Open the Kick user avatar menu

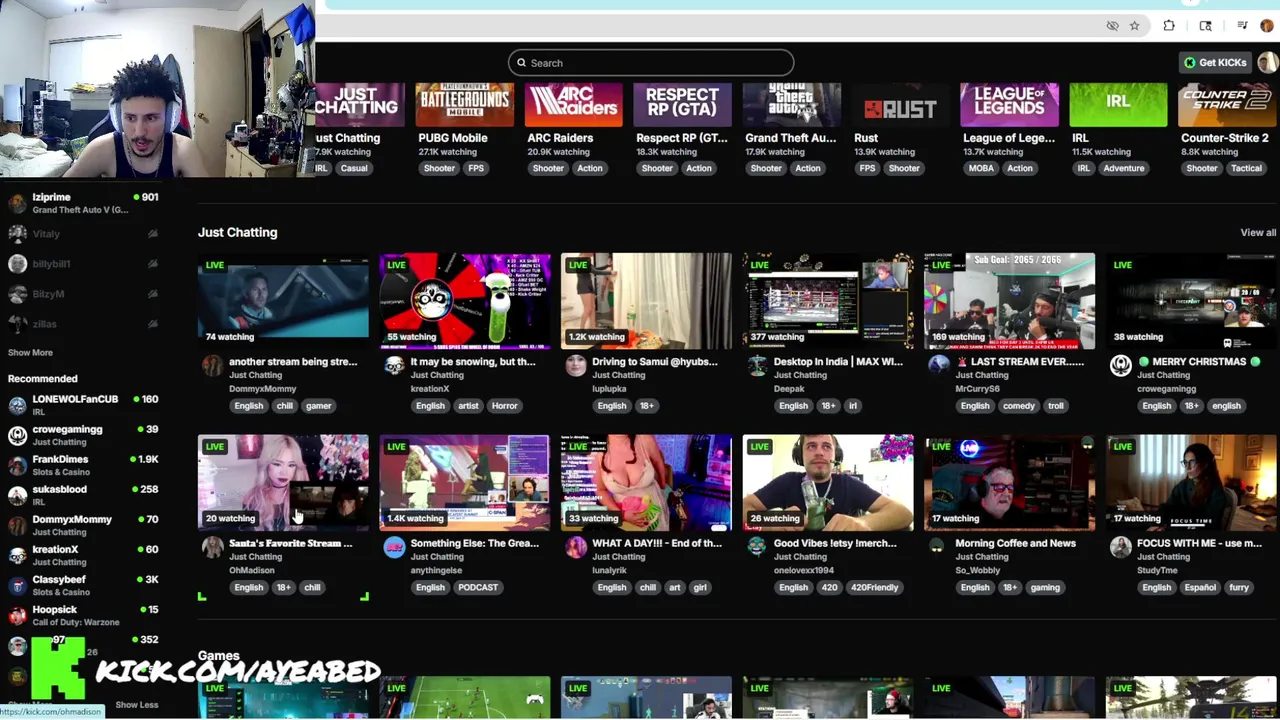click(1267, 62)
